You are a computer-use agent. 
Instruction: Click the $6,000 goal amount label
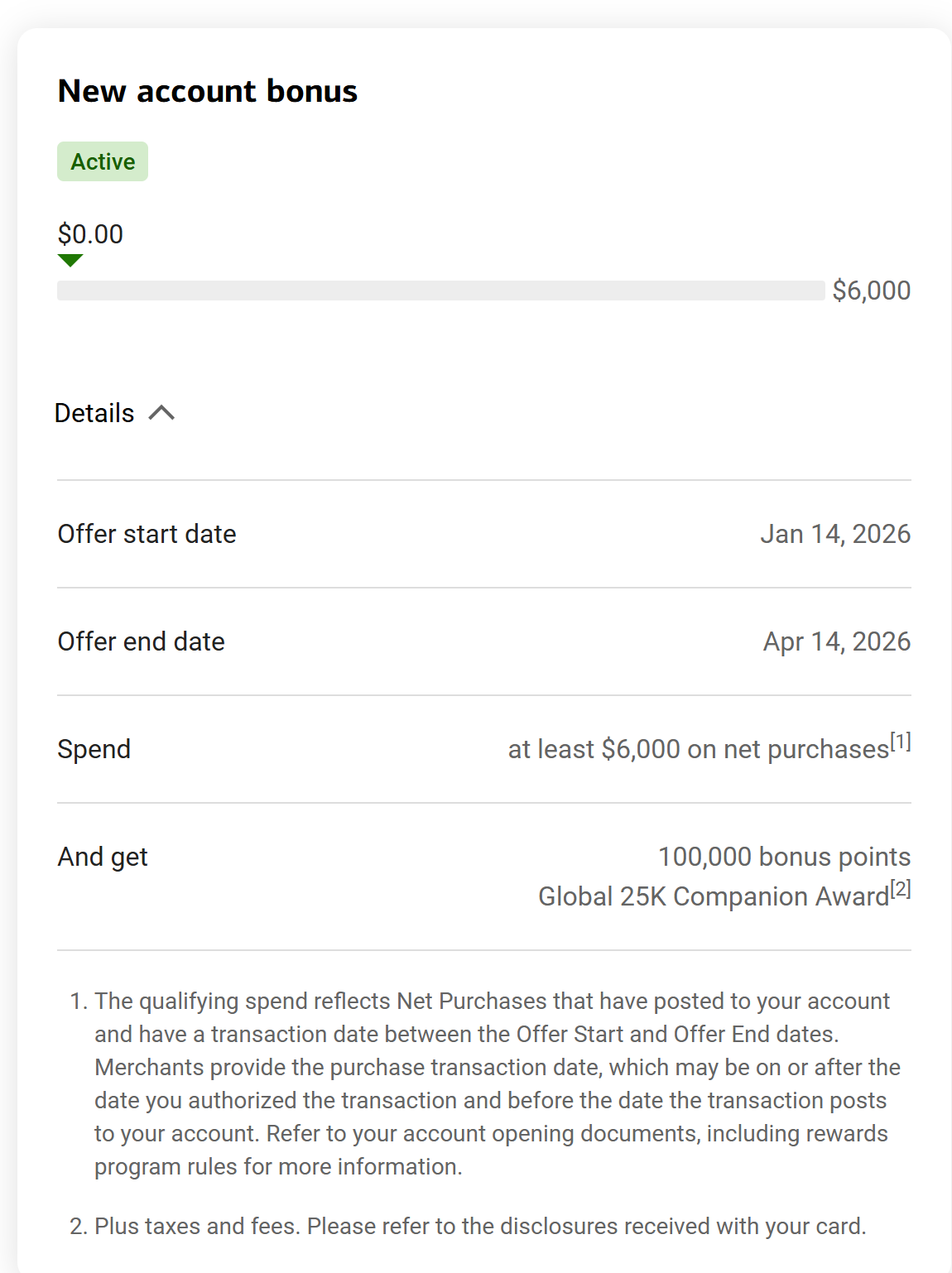pyautogui.click(x=871, y=291)
